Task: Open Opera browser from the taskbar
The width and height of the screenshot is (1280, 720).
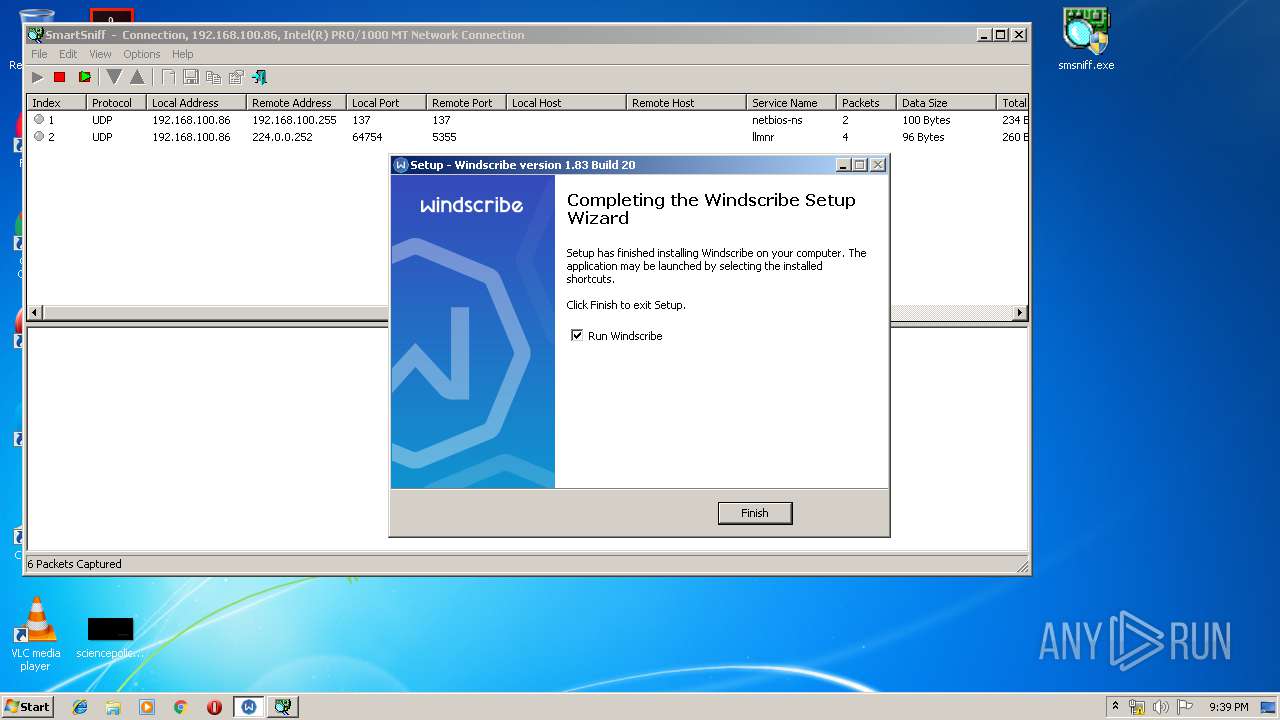Action: point(214,707)
